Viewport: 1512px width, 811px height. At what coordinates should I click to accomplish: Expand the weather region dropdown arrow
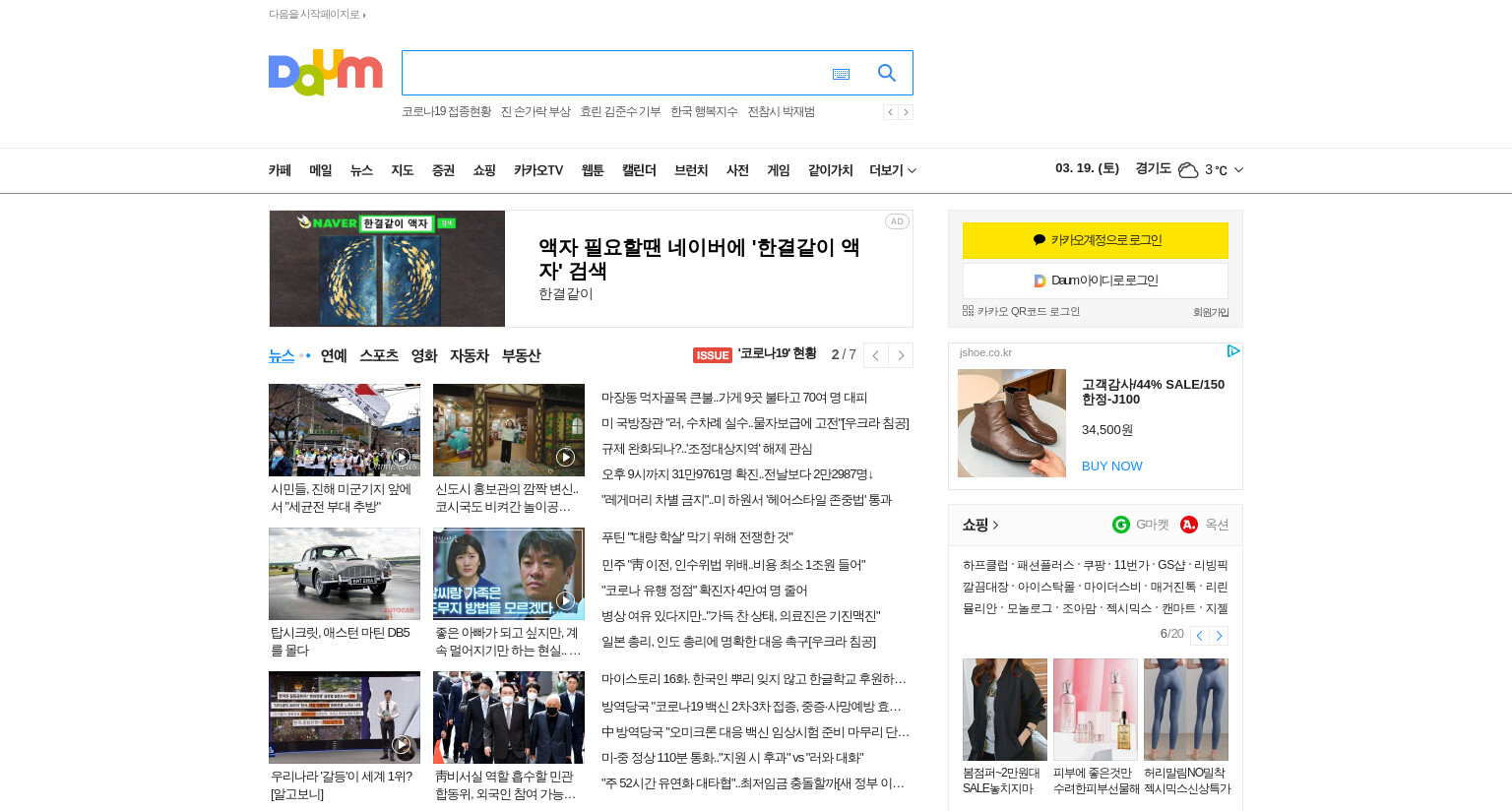[1238, 170]
